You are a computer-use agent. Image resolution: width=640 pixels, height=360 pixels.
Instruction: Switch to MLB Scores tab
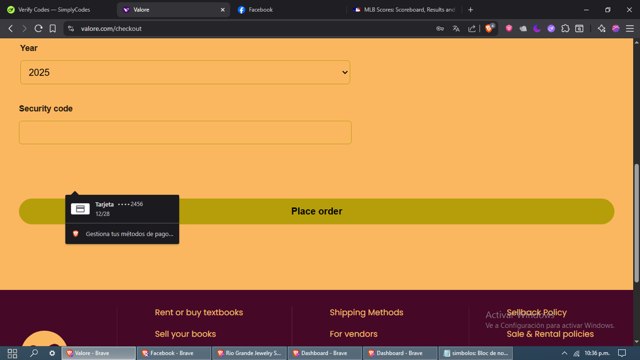(404, 9)
